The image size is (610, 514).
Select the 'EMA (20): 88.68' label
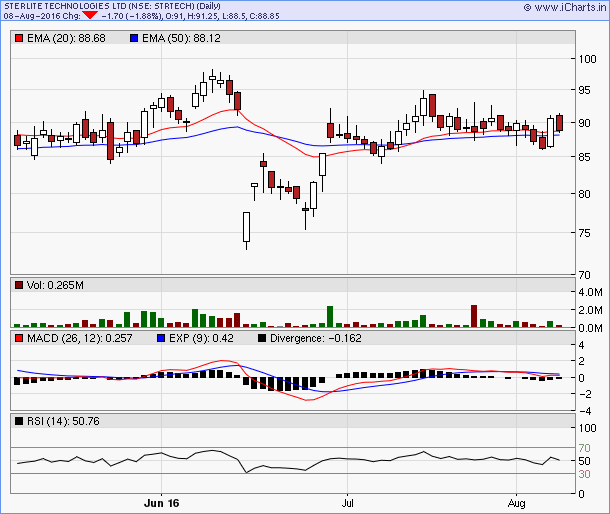66,38
